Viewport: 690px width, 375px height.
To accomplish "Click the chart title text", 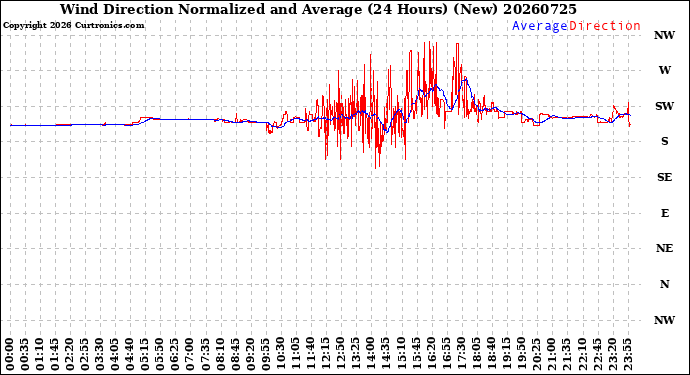I will pos(318,10).
